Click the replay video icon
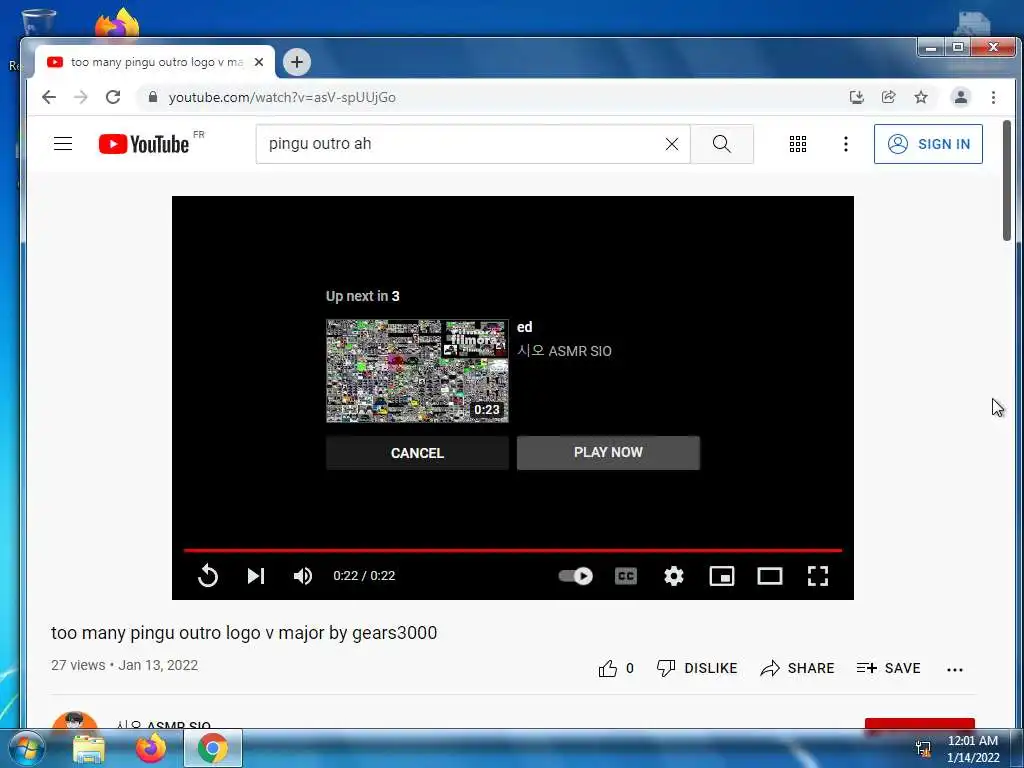The height and width of the screenshot is (768, 1024). pyautogui.click(x=208, y=575)
